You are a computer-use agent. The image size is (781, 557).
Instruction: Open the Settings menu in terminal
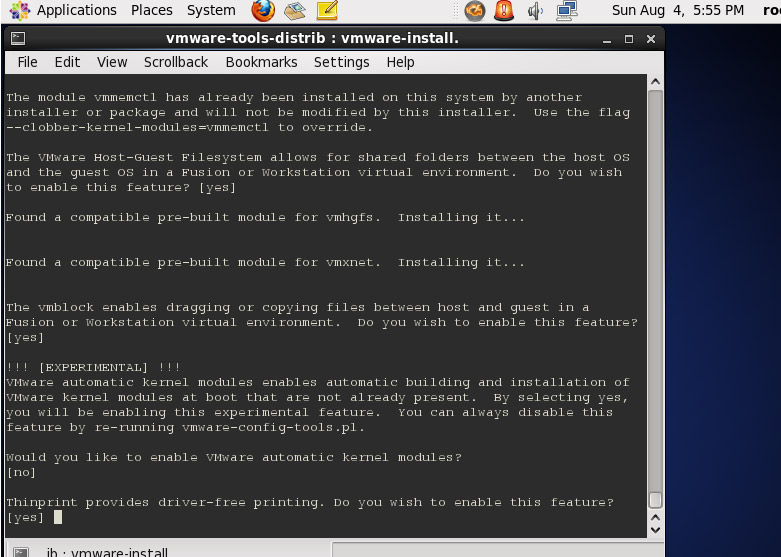pyautogui.click(x=342, y=62)
